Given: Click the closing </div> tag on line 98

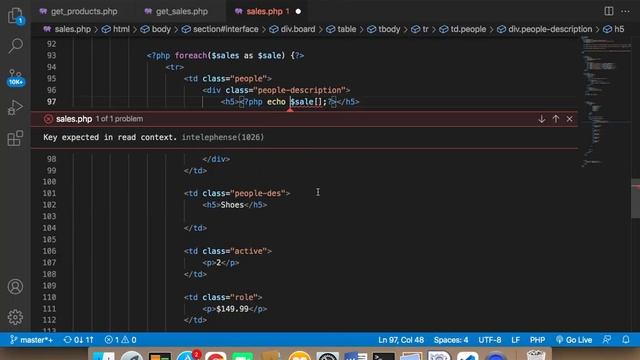Looking at the screenshot, I should [216, 159].
